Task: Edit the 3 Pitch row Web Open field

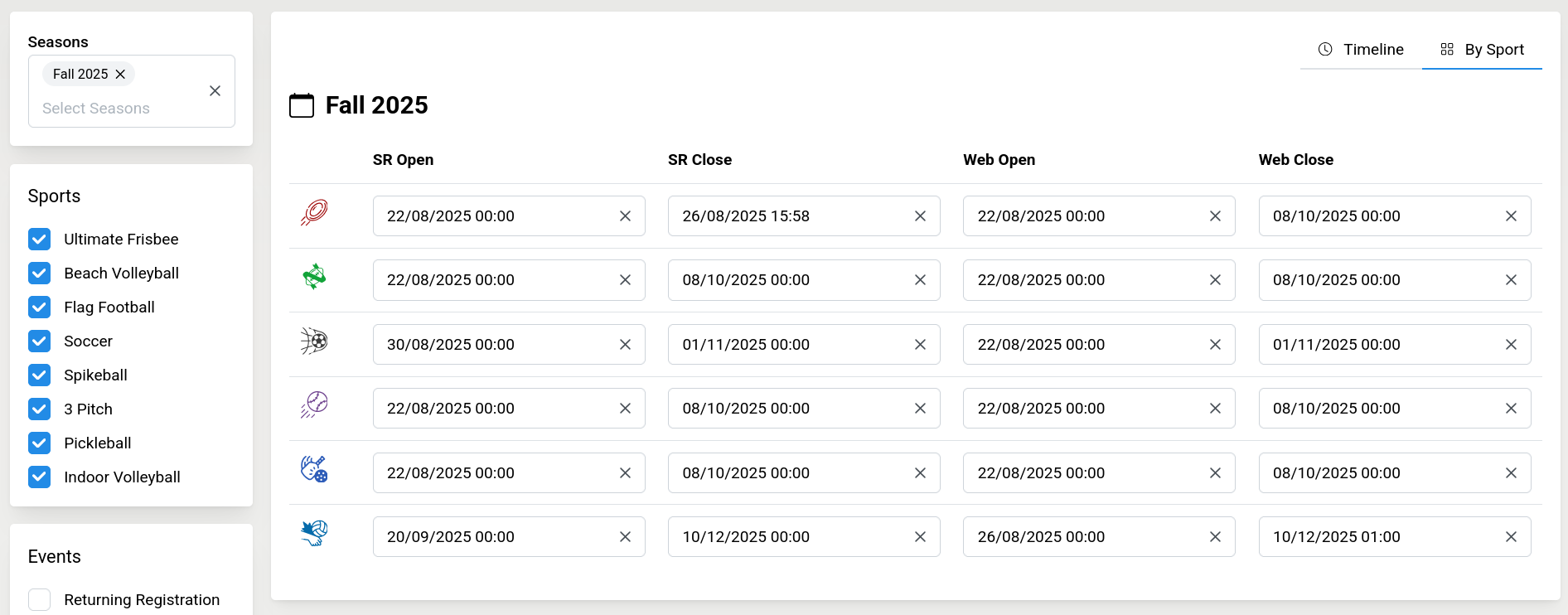Action: click(1099, 409)
